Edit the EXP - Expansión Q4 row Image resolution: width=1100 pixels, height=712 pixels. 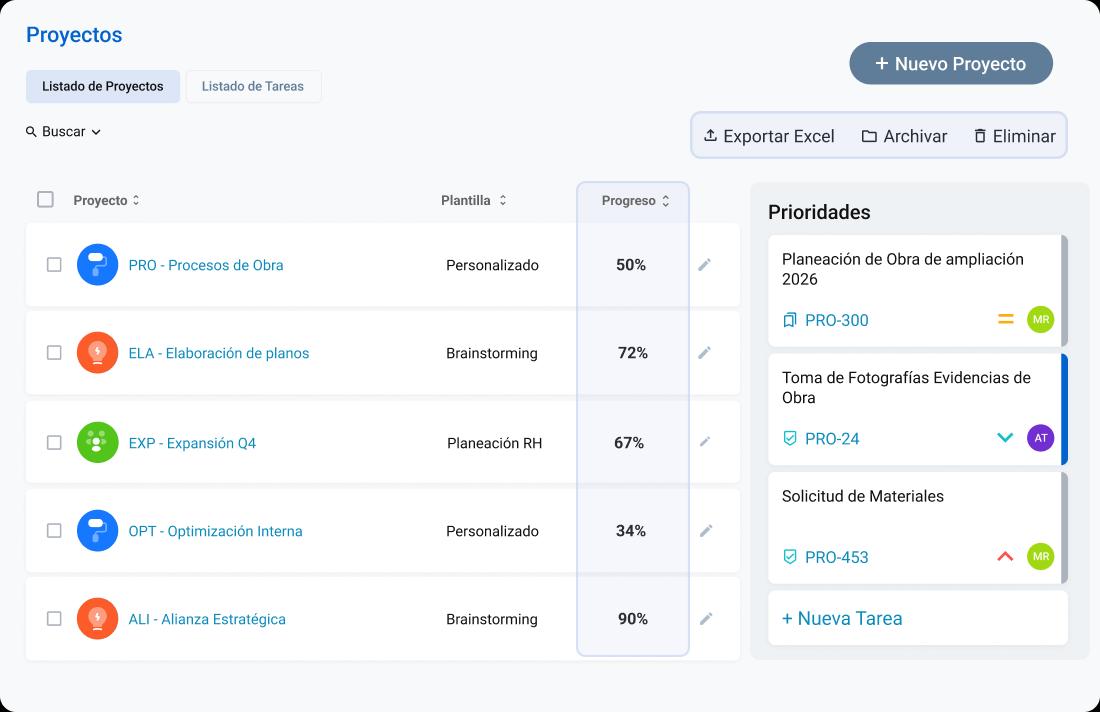tap(705, 441)
